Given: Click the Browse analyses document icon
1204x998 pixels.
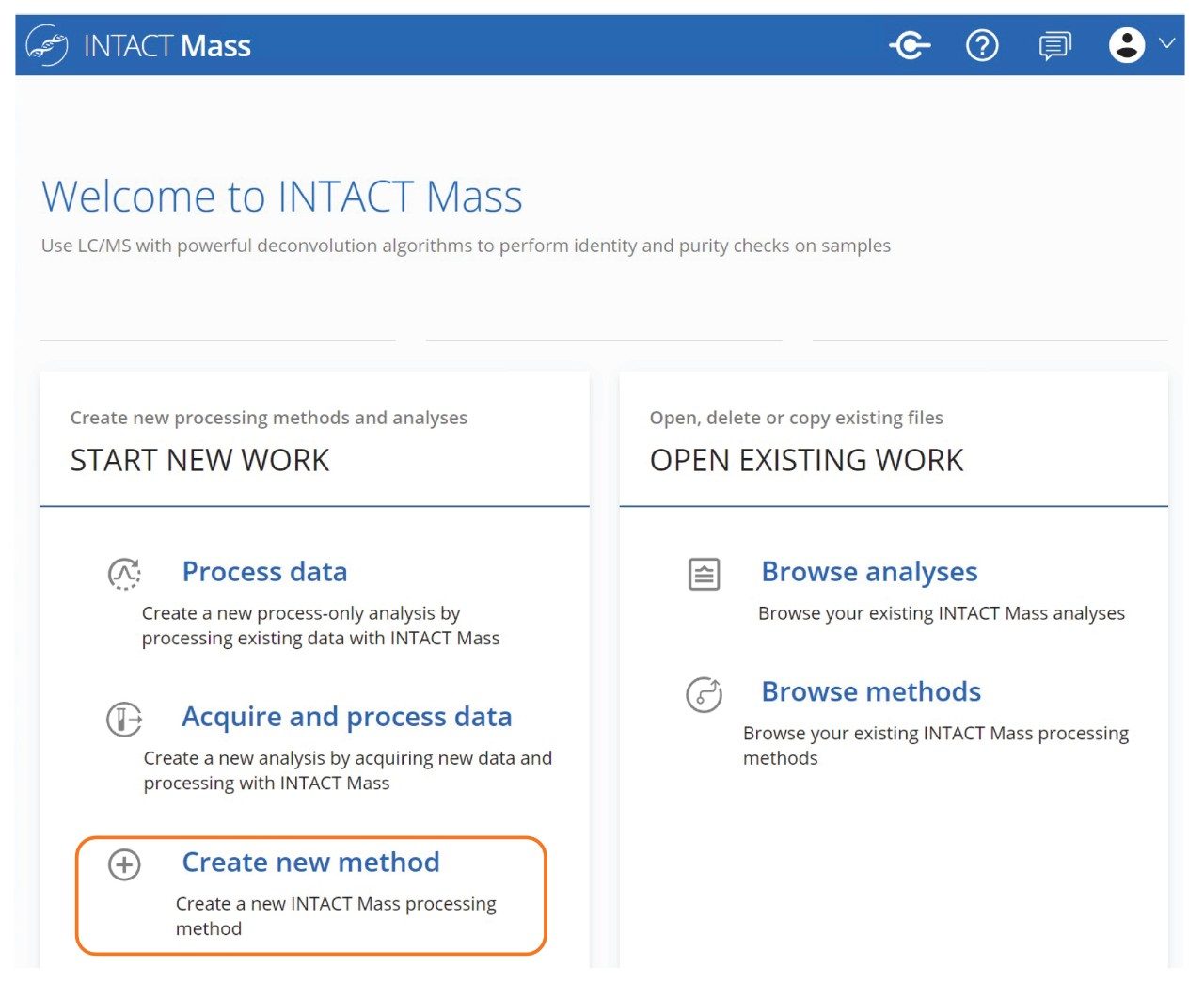Looking at the screenshot, I should [704, 574].
